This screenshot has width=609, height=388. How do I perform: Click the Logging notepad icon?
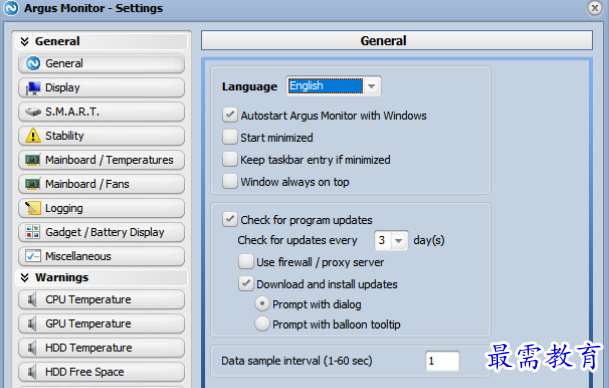[x=33, y=208]
